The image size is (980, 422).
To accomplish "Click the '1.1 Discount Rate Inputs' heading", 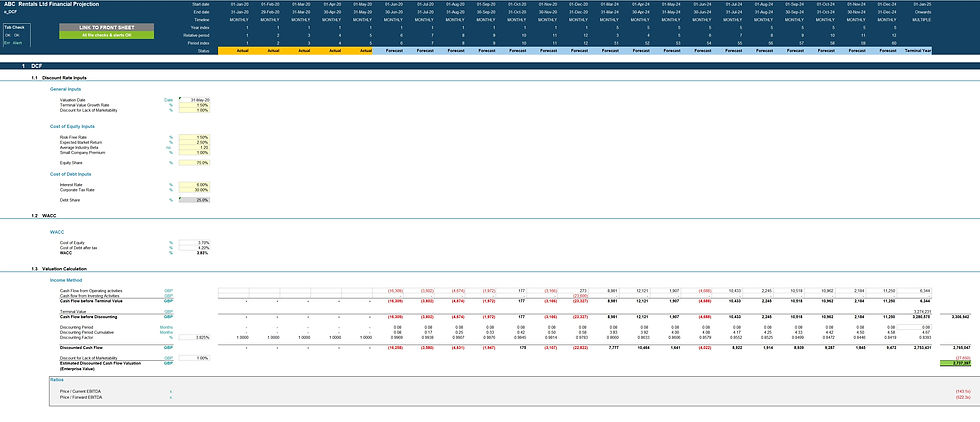I will pyautogui.click(x=59, y=78).
